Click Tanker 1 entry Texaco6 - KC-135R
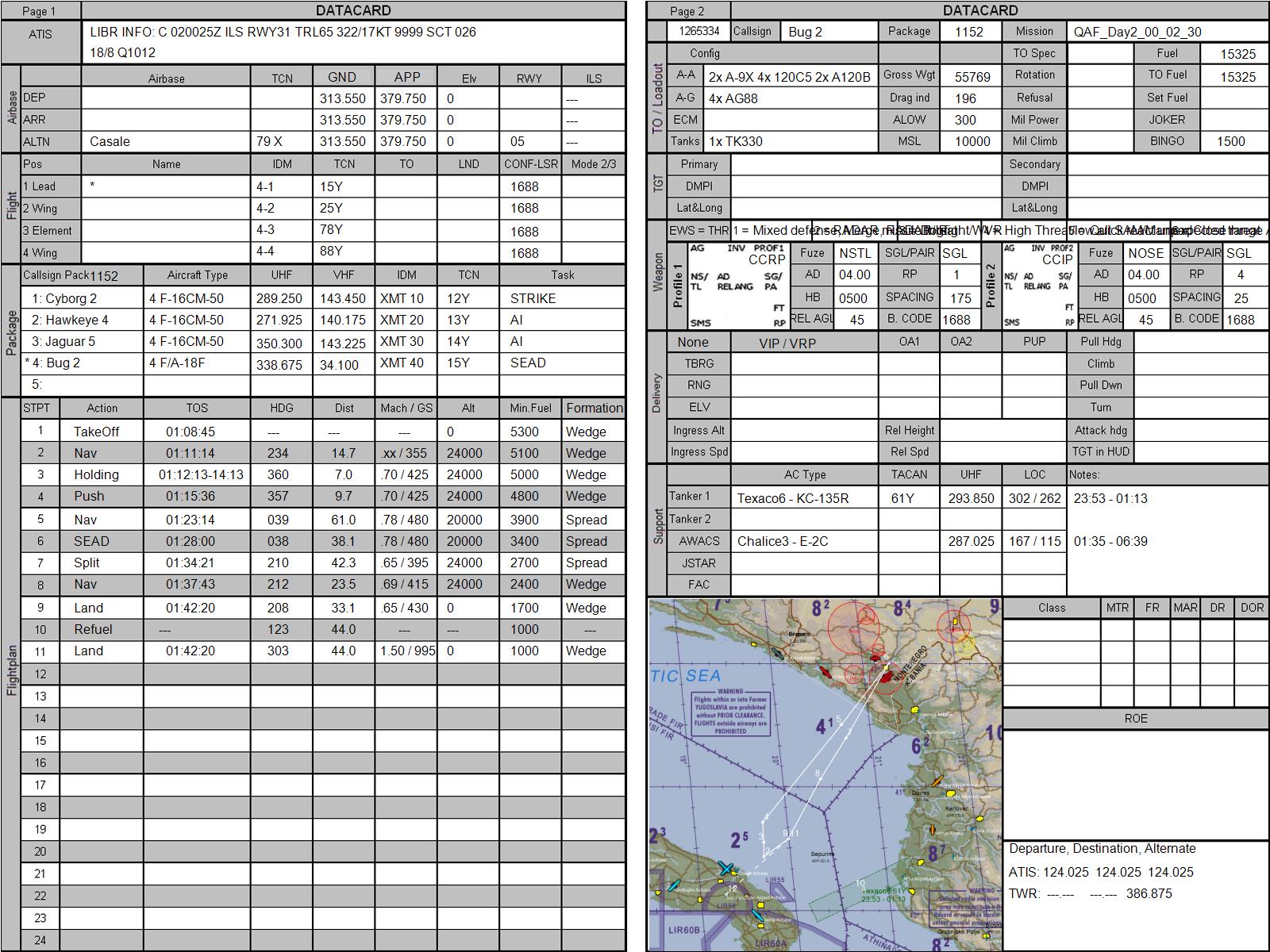The width and height of the screenshot is (1270, 952). click(x=793, y=498)
